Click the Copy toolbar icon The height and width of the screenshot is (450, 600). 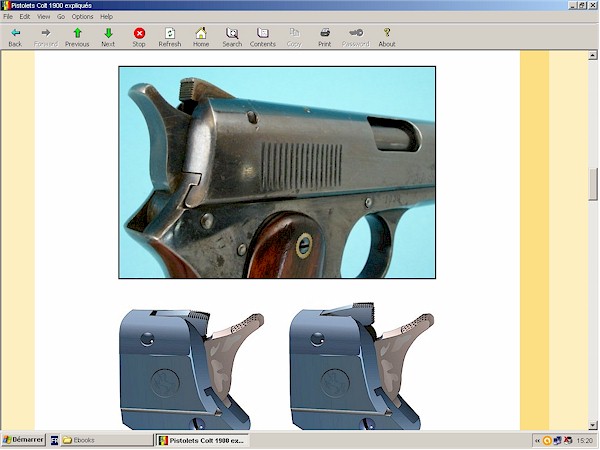pos(294,38)
